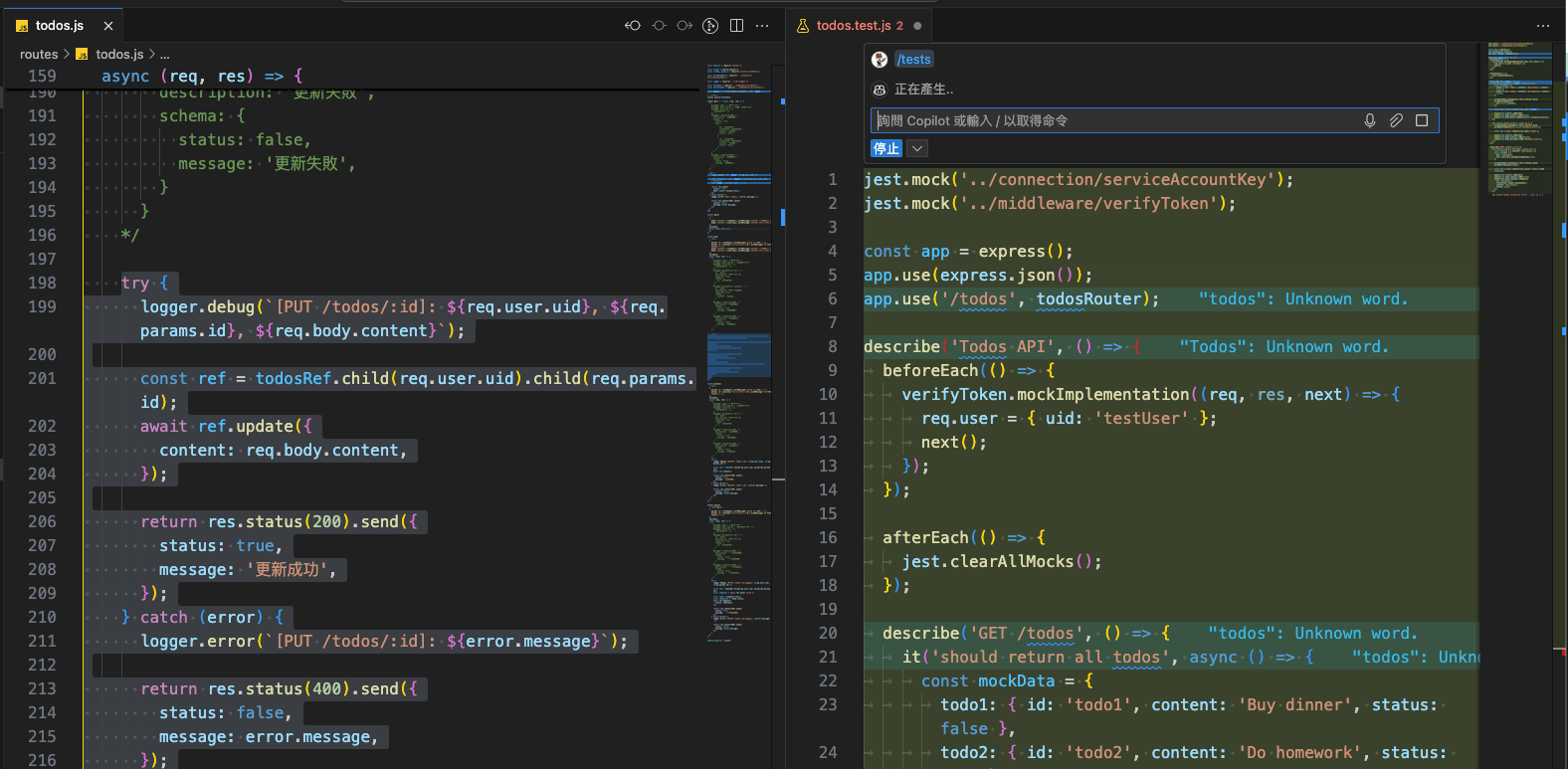The image size is (1568, 769).
Task: Click the /tests command link
Action: point(914,60)
